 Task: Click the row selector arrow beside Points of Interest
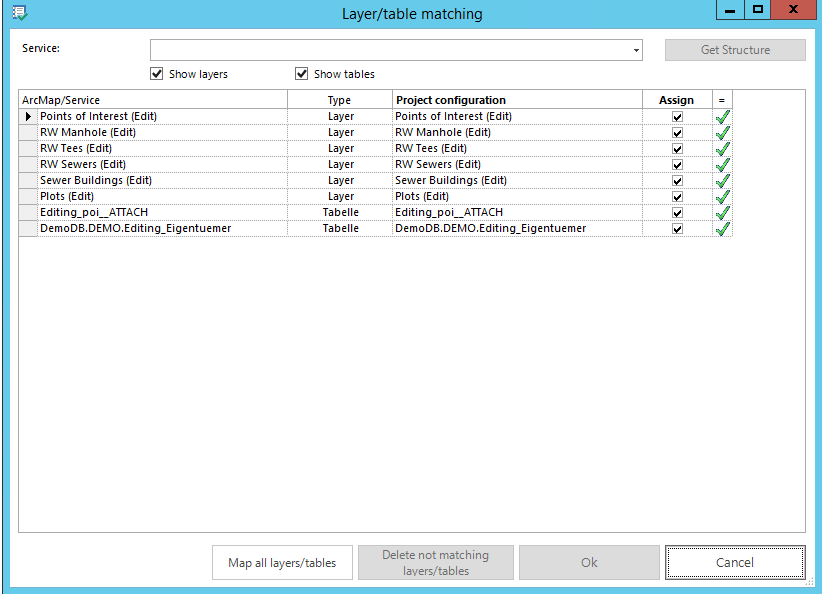coord(27,116)
